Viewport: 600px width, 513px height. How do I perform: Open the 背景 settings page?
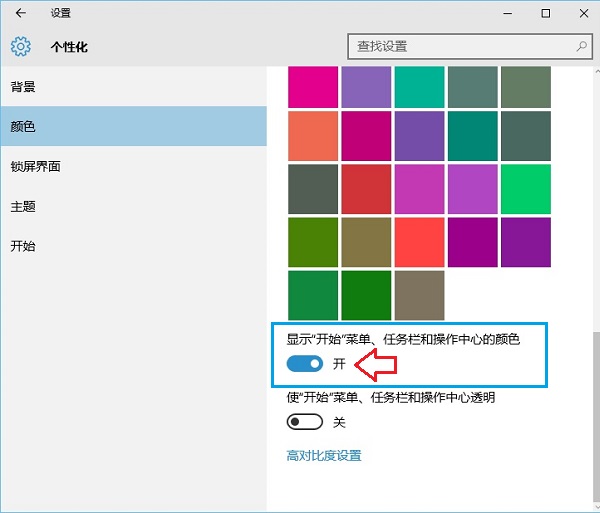pos(23,87)
